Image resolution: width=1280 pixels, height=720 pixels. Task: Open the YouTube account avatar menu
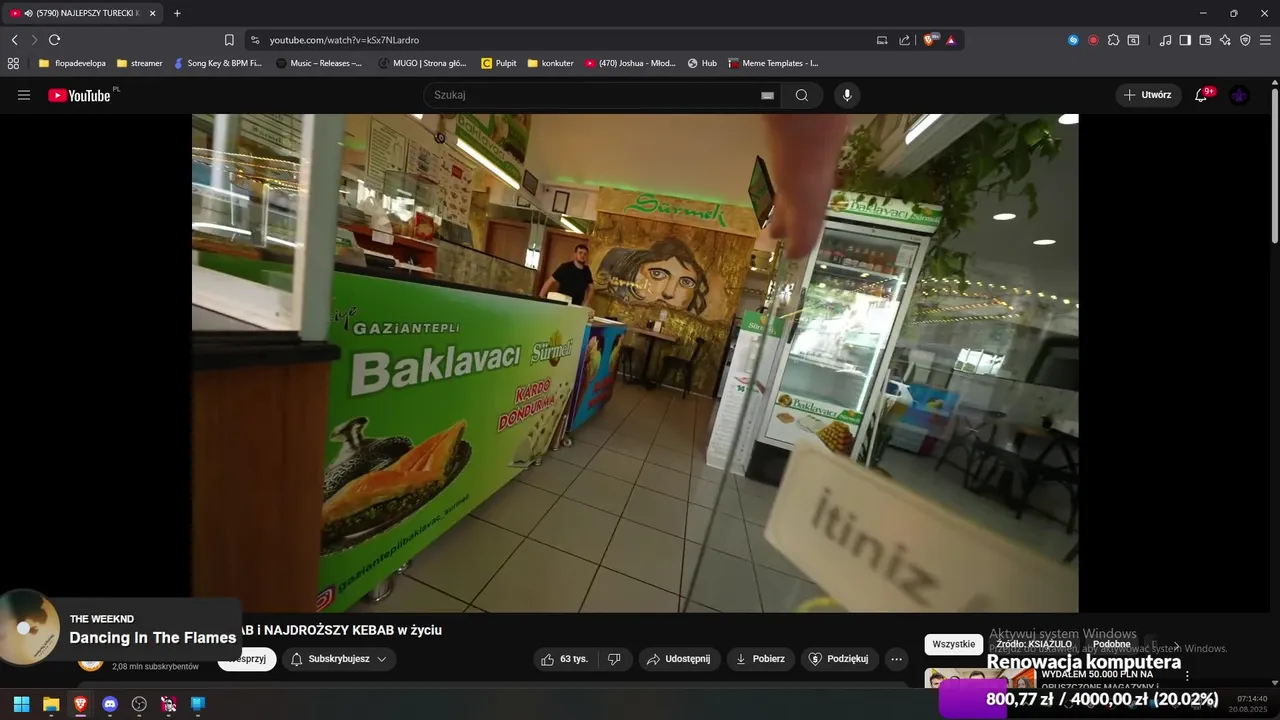[x=1239, y=95]
